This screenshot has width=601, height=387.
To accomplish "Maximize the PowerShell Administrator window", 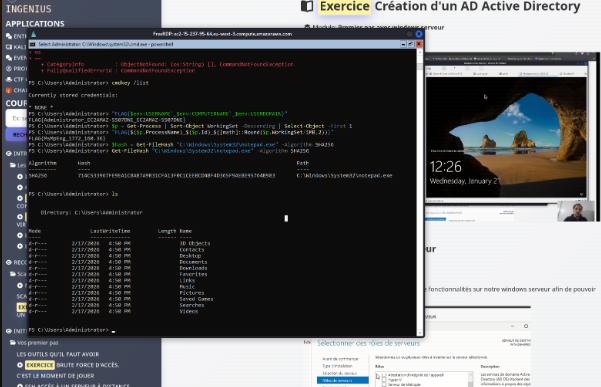I will click(411, 44).
